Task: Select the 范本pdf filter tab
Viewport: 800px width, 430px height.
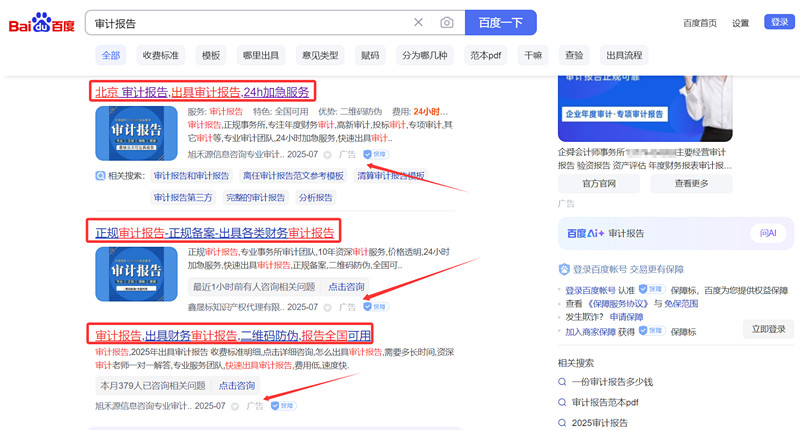Action: coord(486,55)
